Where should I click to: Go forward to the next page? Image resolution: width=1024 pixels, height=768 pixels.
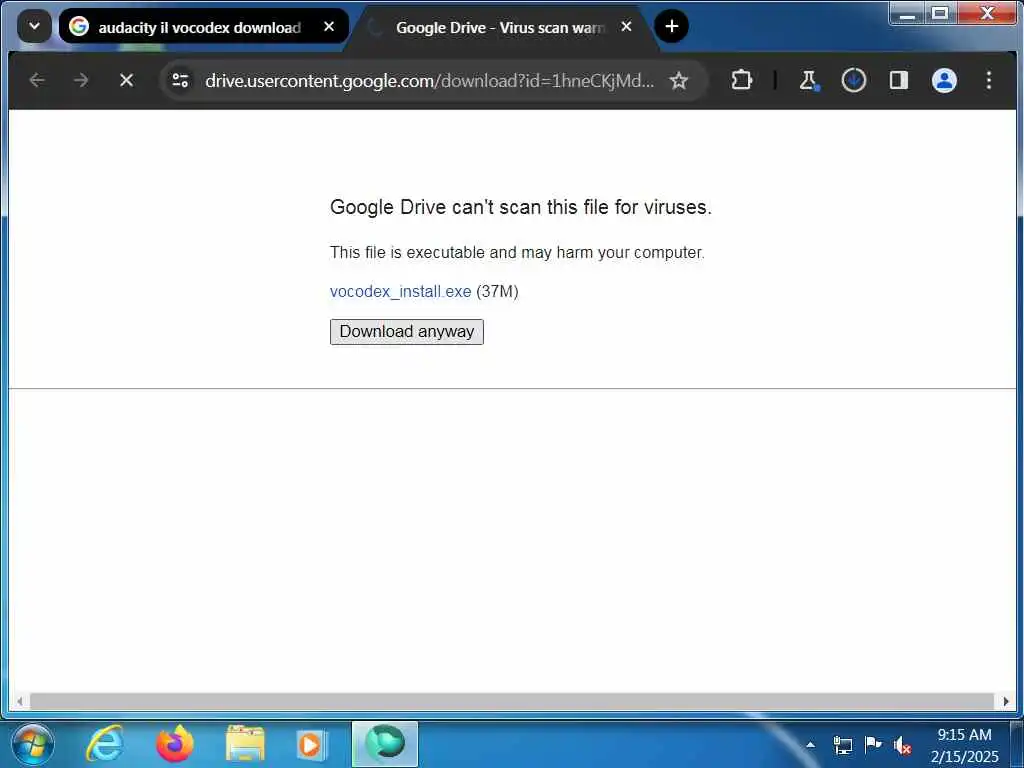81,80
